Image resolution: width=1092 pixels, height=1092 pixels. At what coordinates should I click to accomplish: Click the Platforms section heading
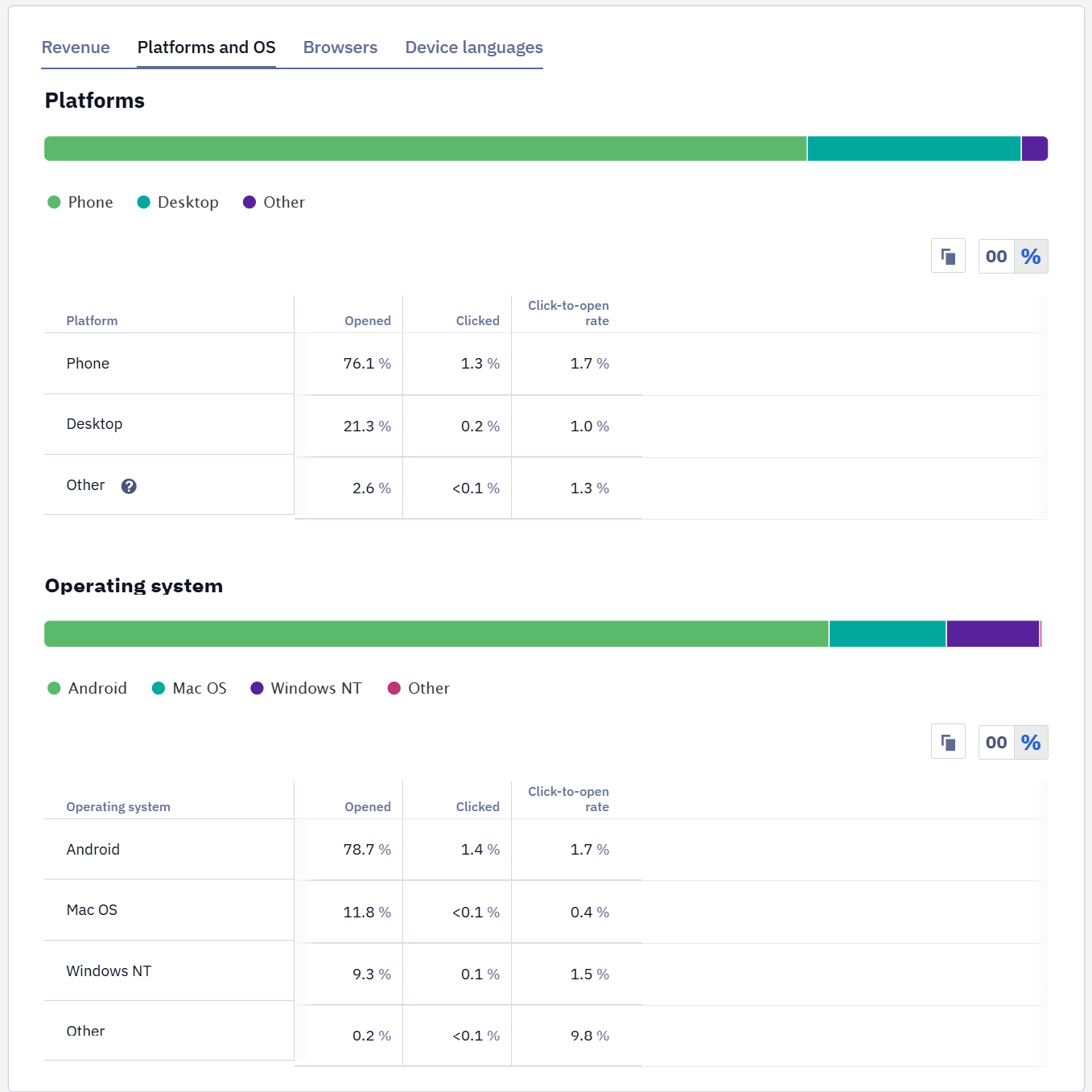95,101
